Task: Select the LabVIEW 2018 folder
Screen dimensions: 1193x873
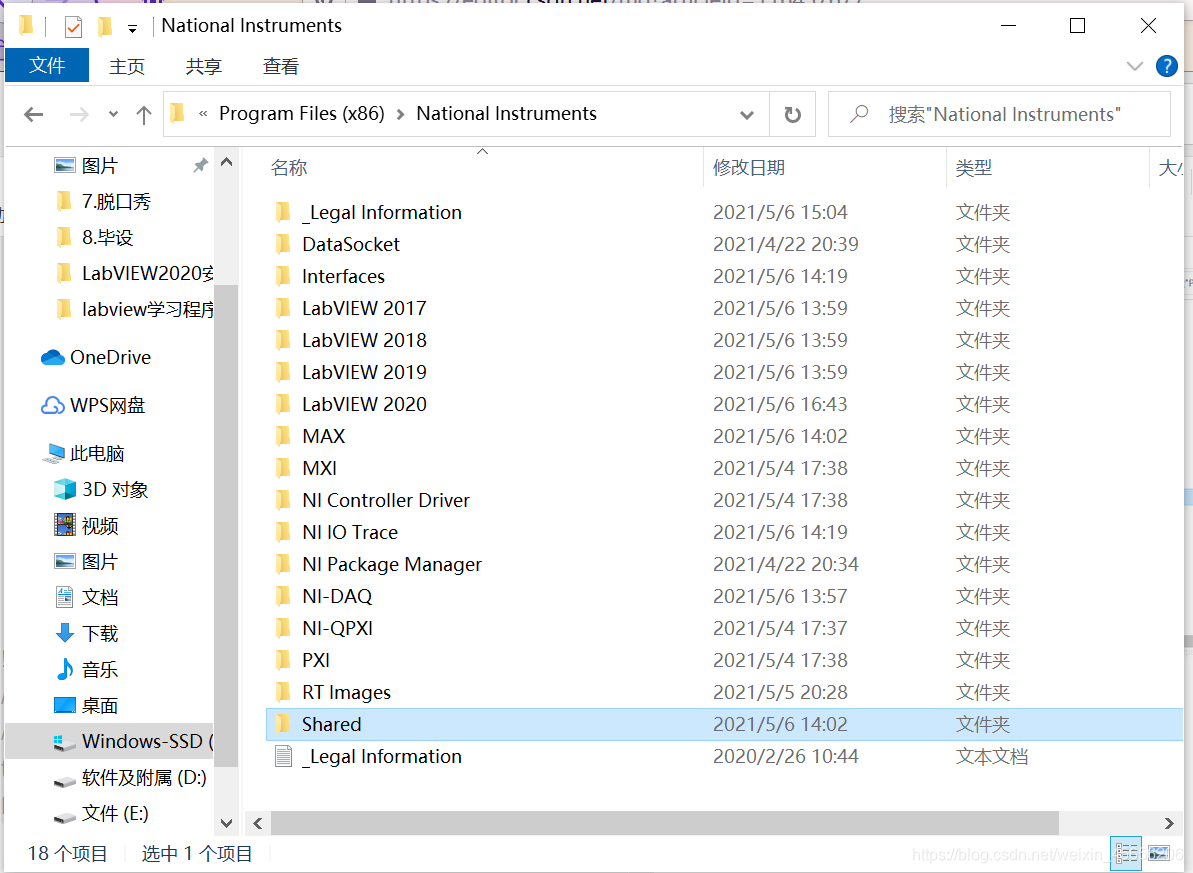Action: click(364, 340)
